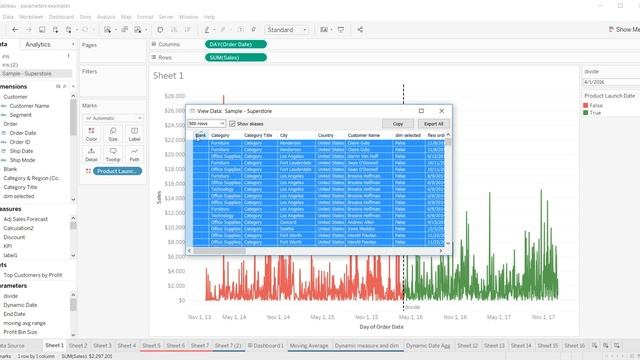Switch to Moving Average tab
The width and height of the screenshot is (640, 360).
(309, 346)
